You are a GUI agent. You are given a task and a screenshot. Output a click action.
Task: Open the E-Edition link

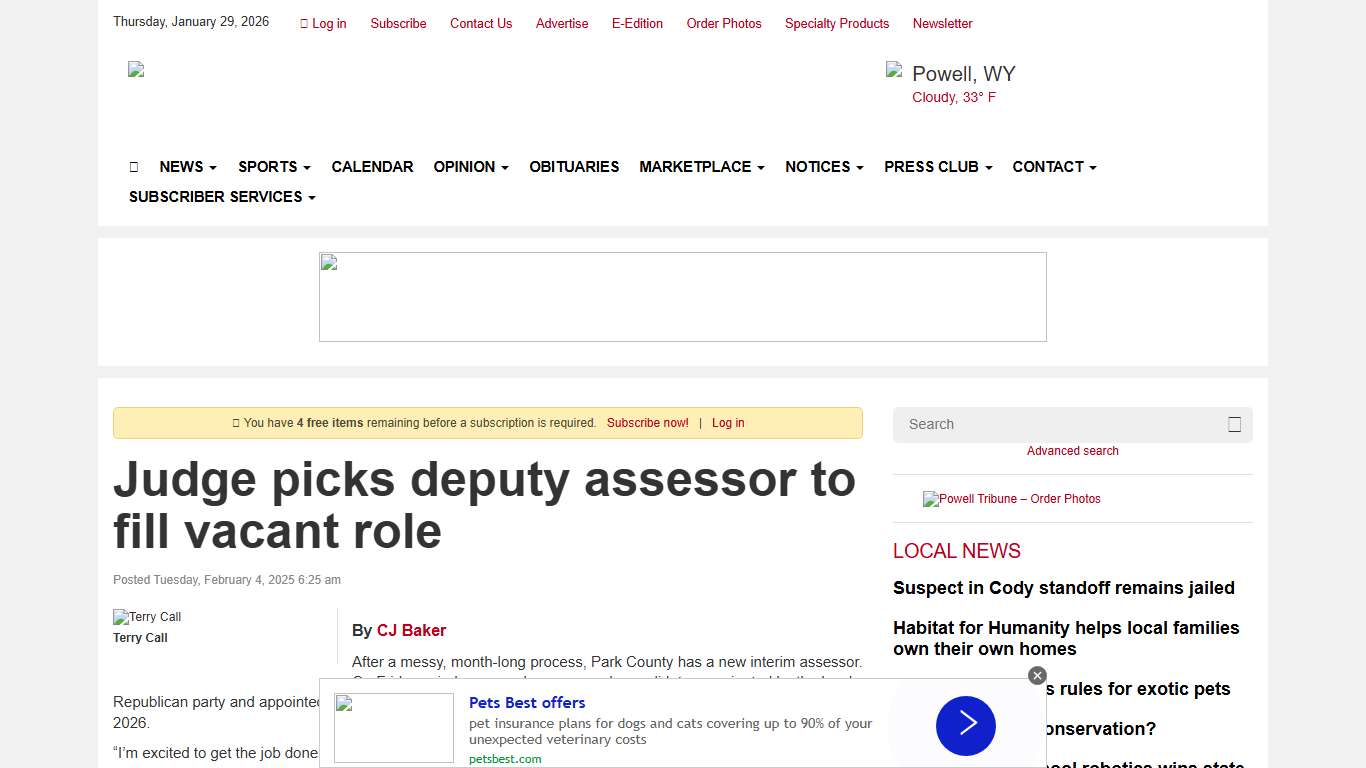click(x=637, y=23)
